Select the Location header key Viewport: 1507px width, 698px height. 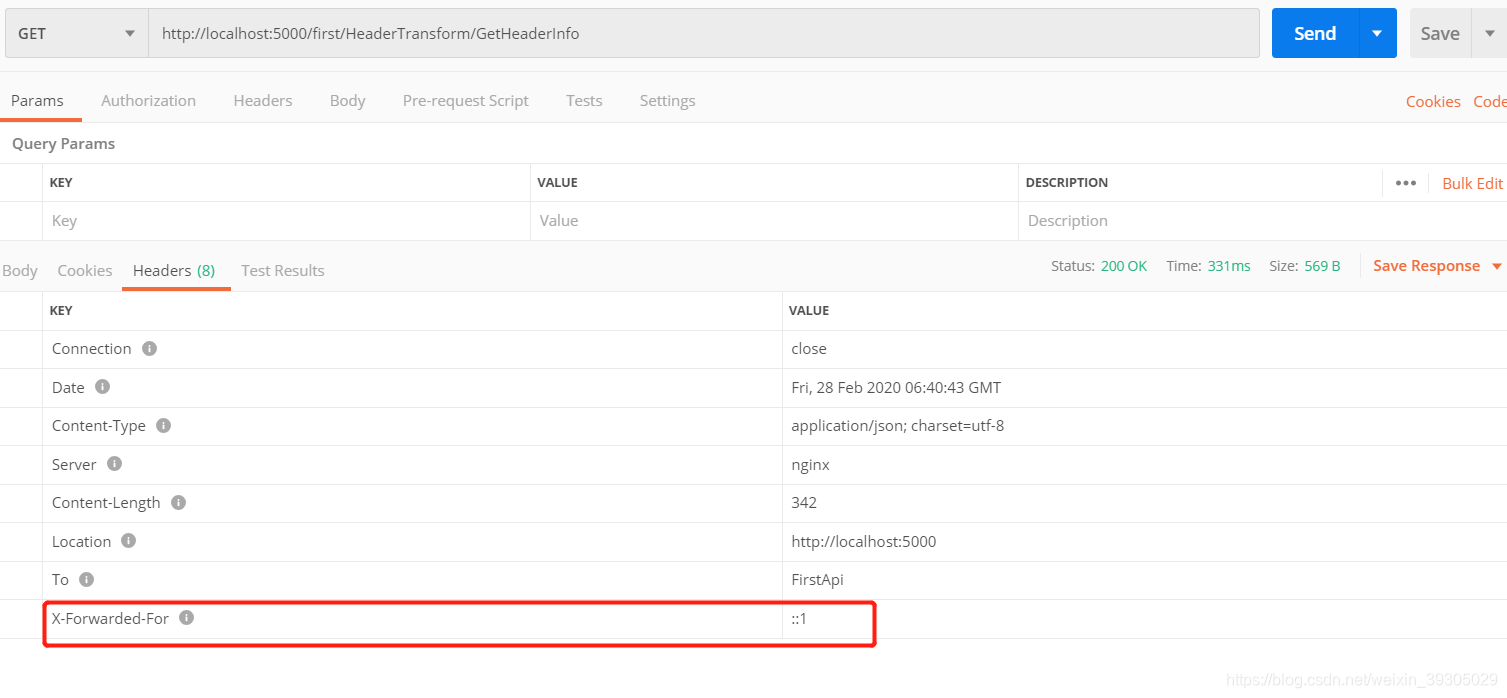tap(81, 541)
